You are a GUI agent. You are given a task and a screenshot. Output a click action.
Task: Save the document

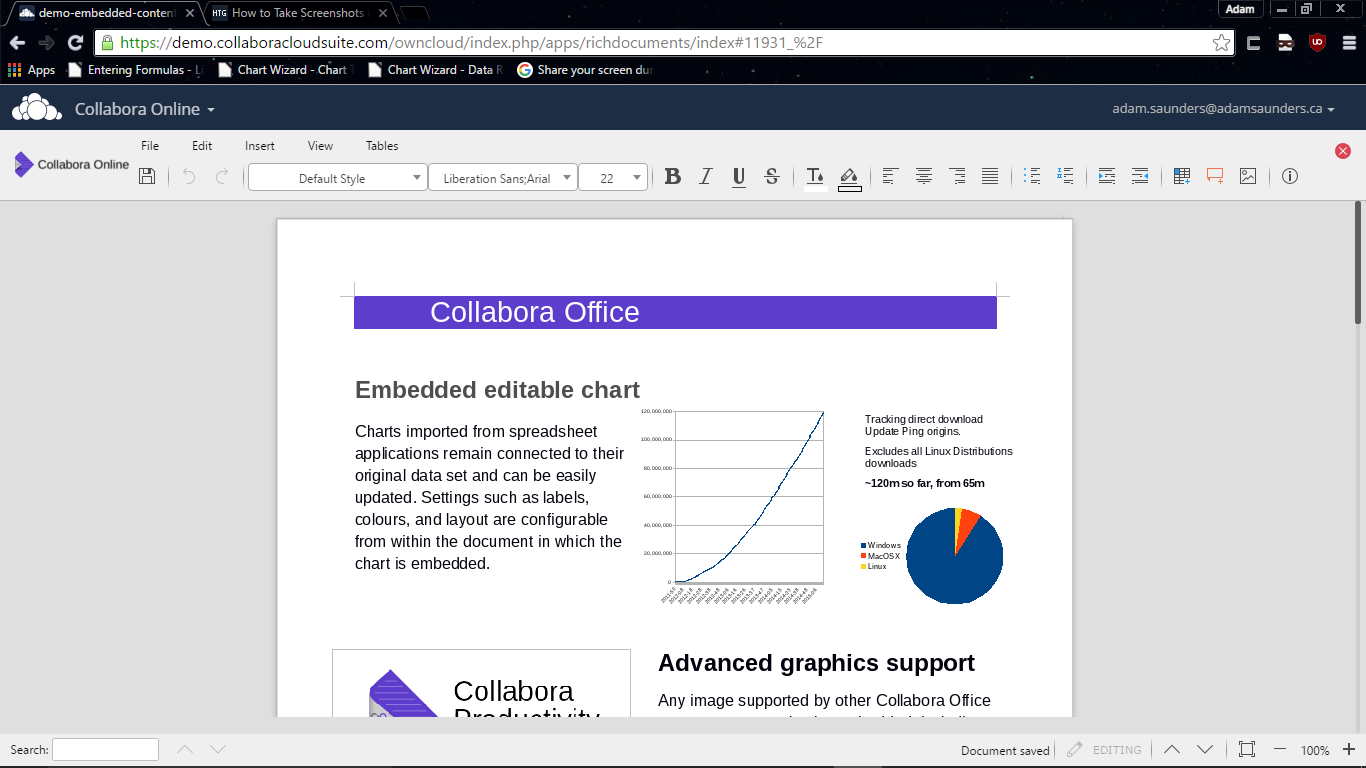(146, 176)
